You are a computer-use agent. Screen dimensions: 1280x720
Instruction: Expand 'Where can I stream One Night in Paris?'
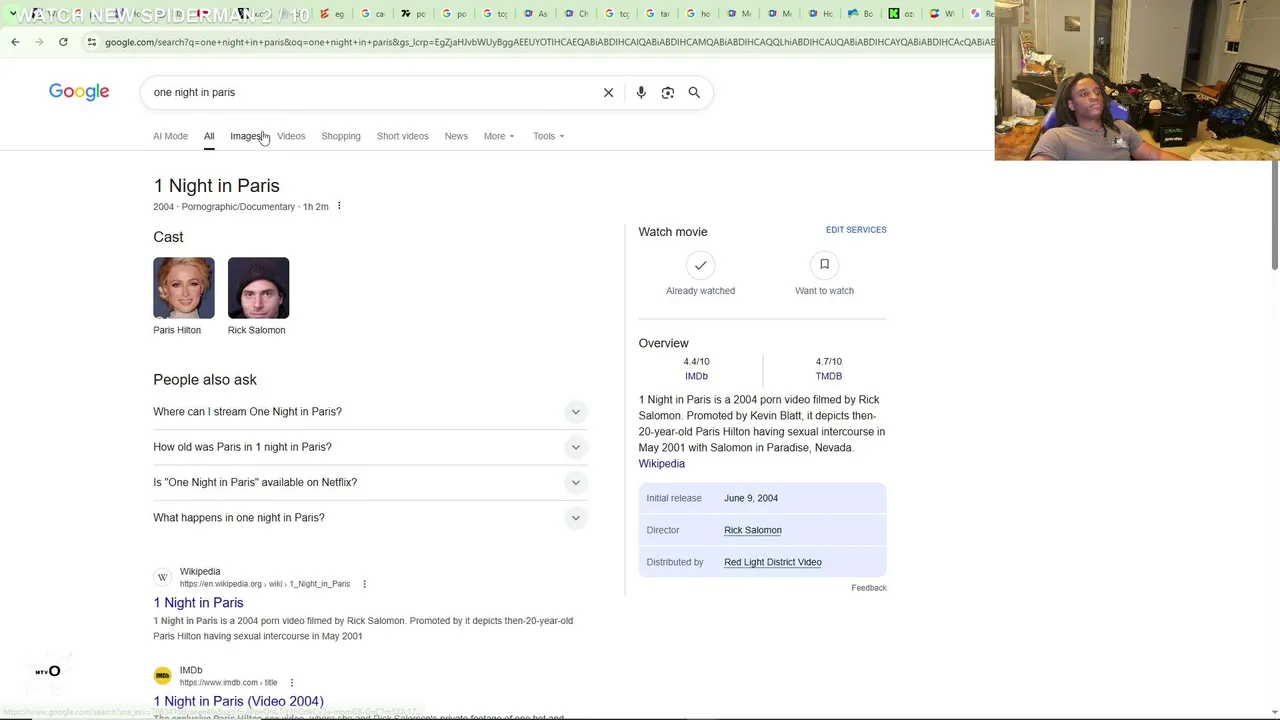pos(370,412)
